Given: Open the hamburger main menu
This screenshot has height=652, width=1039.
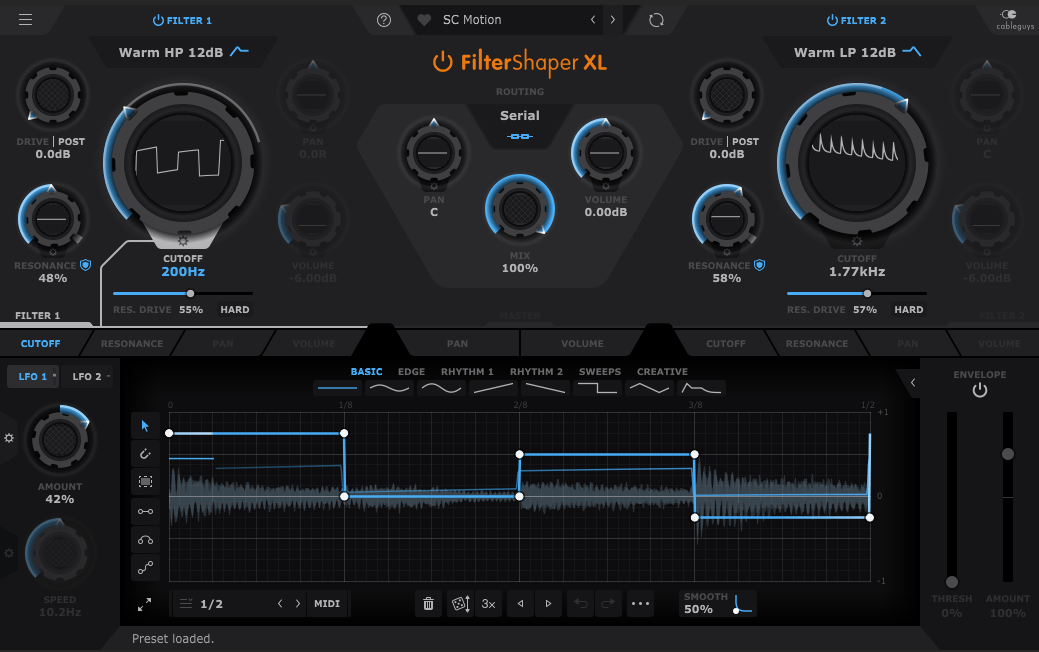Looking at the screenshot, I should tap(25, 20).
